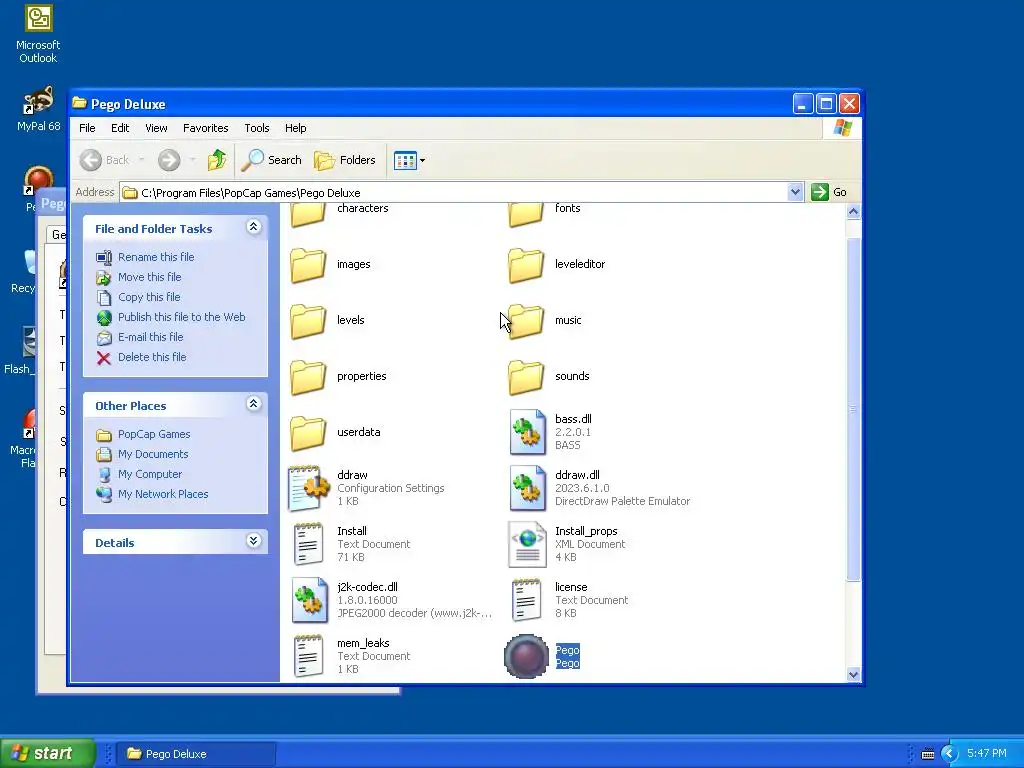Open the address bar dropdown arrow

click(x=795, y=192)
